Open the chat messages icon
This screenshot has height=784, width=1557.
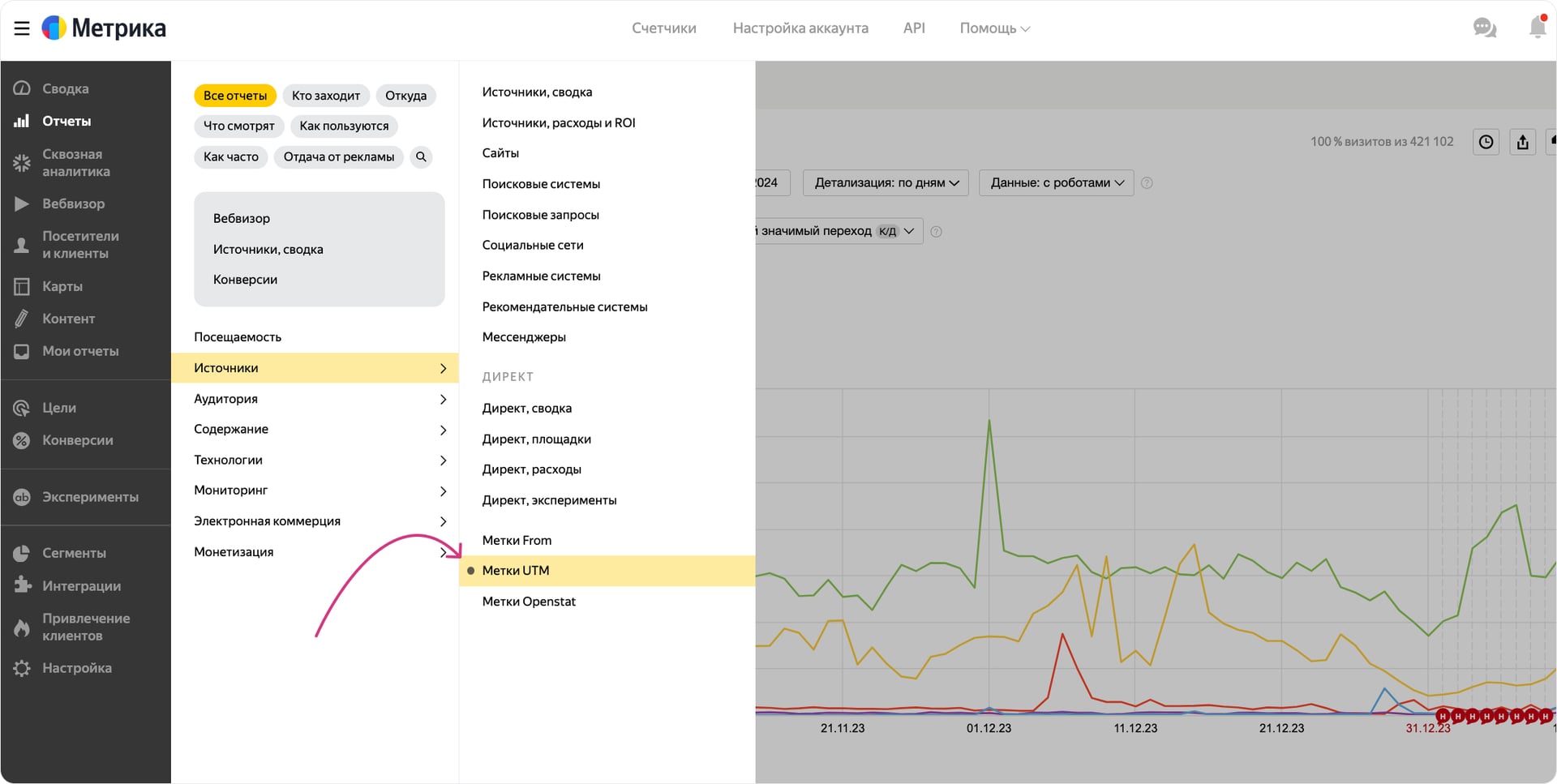click(x=1484, y=28)
